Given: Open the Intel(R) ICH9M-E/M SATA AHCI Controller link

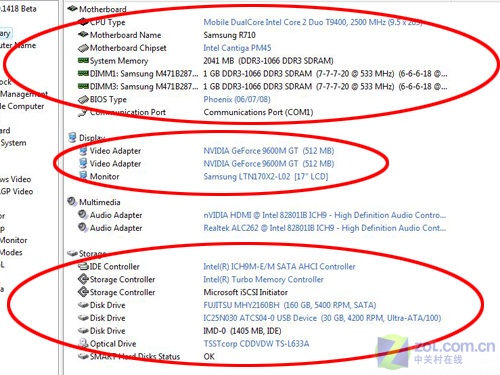Looking at the screenshot, I should 279,266.
